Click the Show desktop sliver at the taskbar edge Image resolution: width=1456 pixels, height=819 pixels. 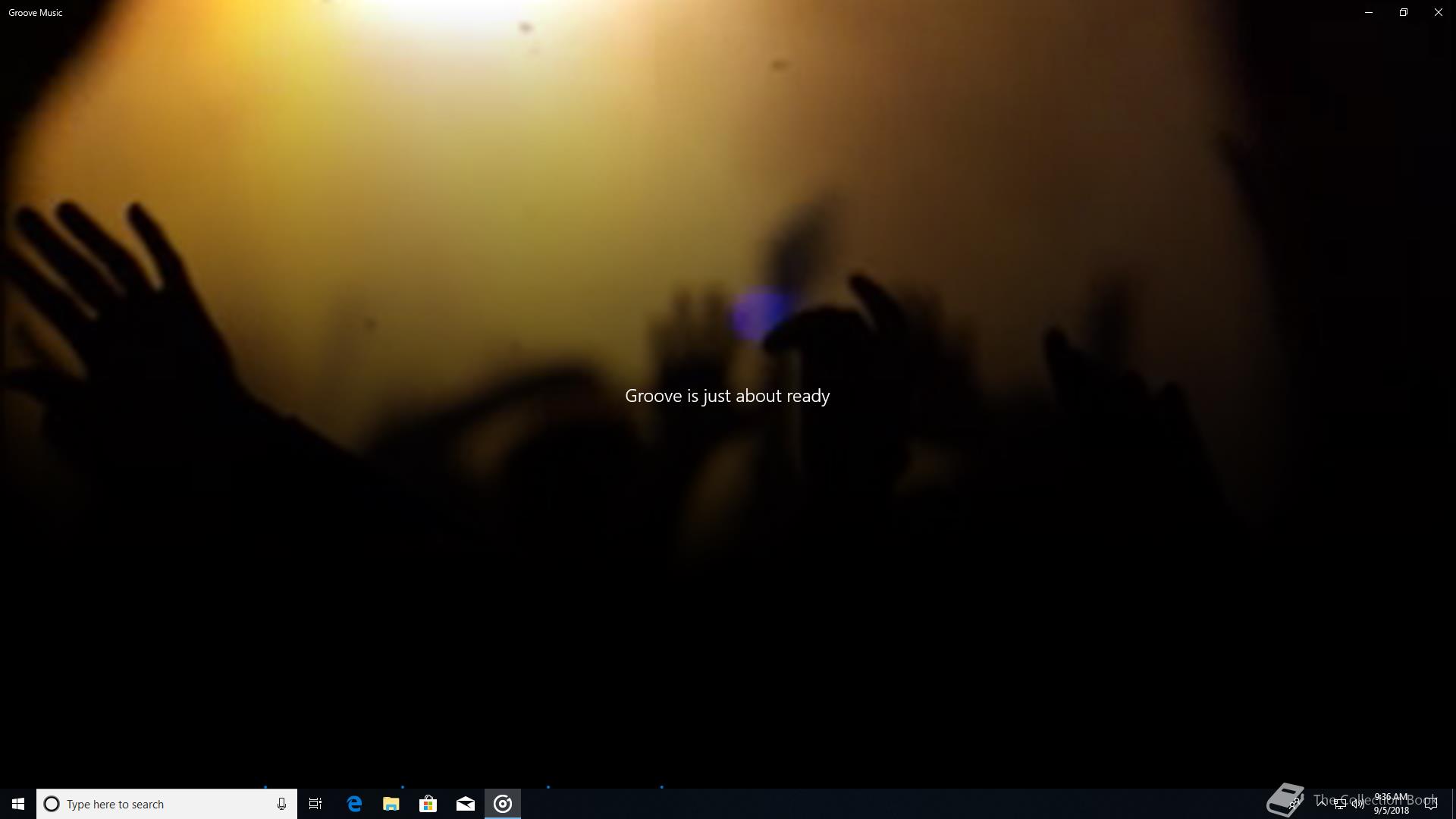[1454, 804]
